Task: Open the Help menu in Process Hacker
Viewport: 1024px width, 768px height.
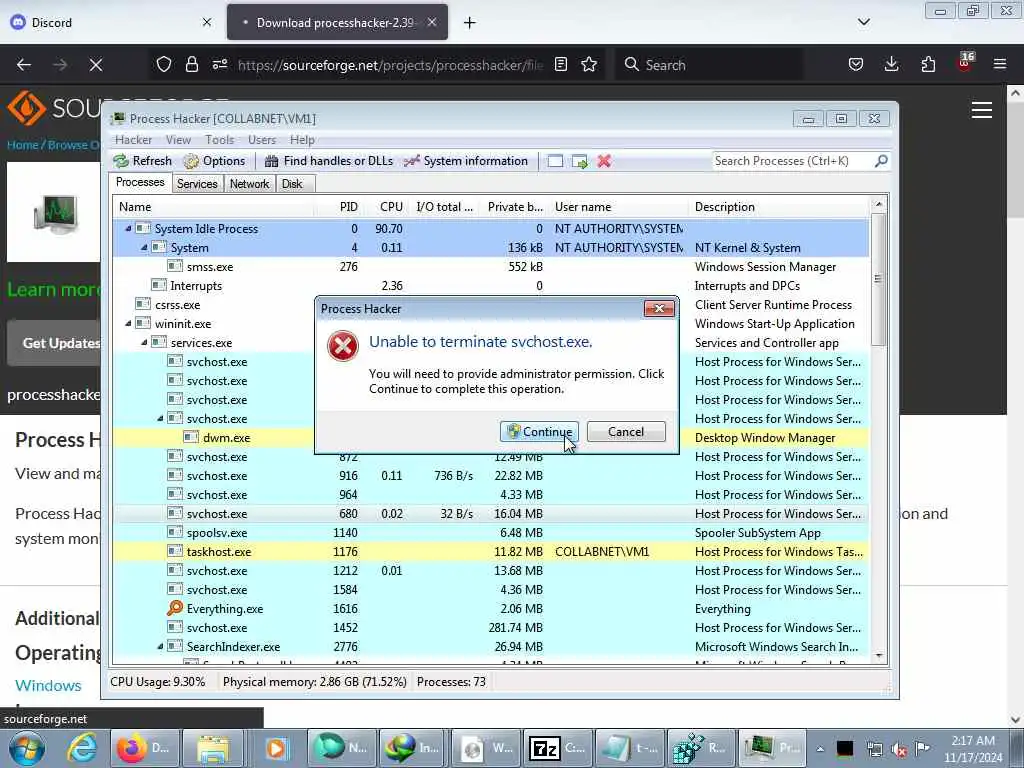Action: pyautogui.click(x=302, y=140)
